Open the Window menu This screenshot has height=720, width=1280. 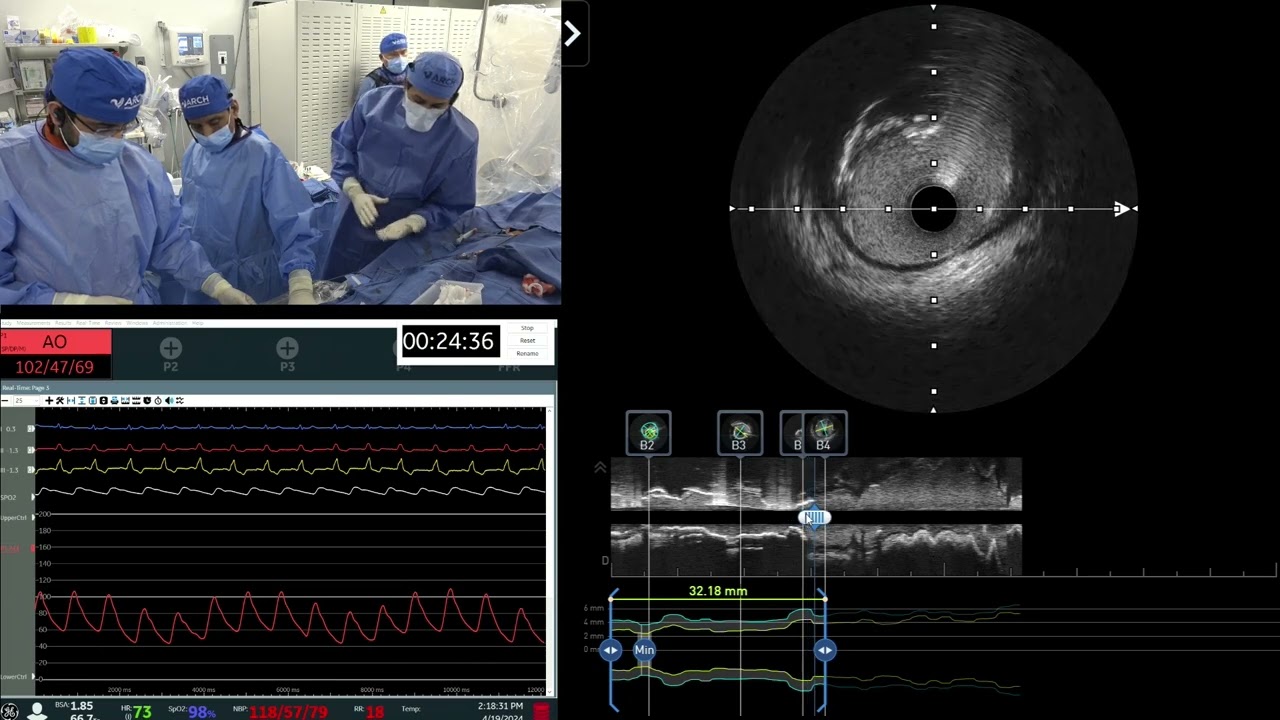coord(137,323)
